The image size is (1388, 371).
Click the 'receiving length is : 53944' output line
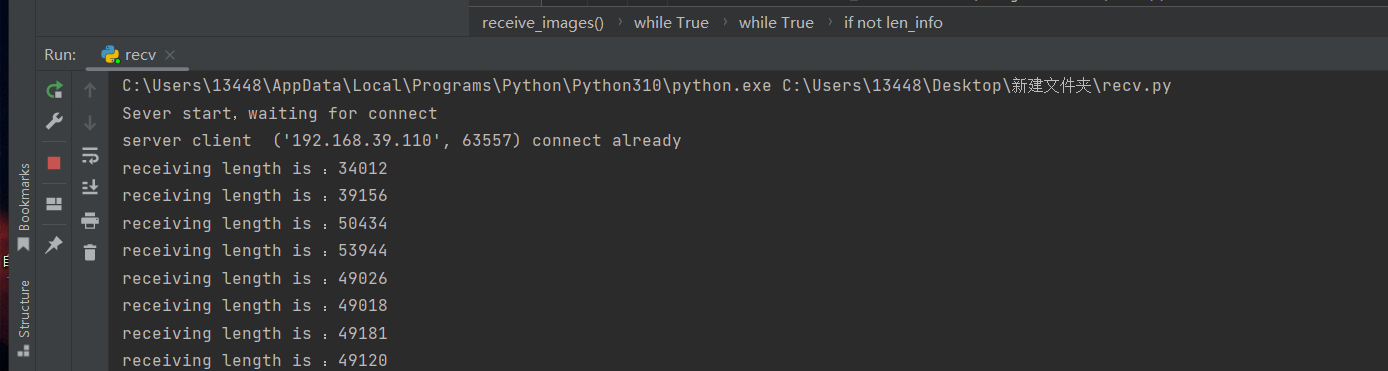(x=255, y=251)
